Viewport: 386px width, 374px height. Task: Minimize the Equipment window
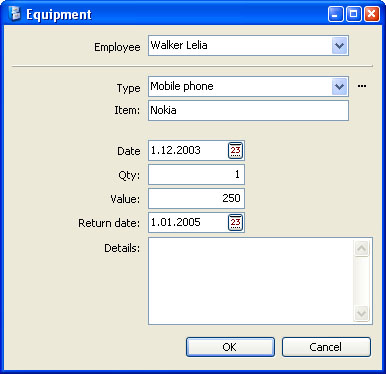pyautogui.click(x=336, y=14)
